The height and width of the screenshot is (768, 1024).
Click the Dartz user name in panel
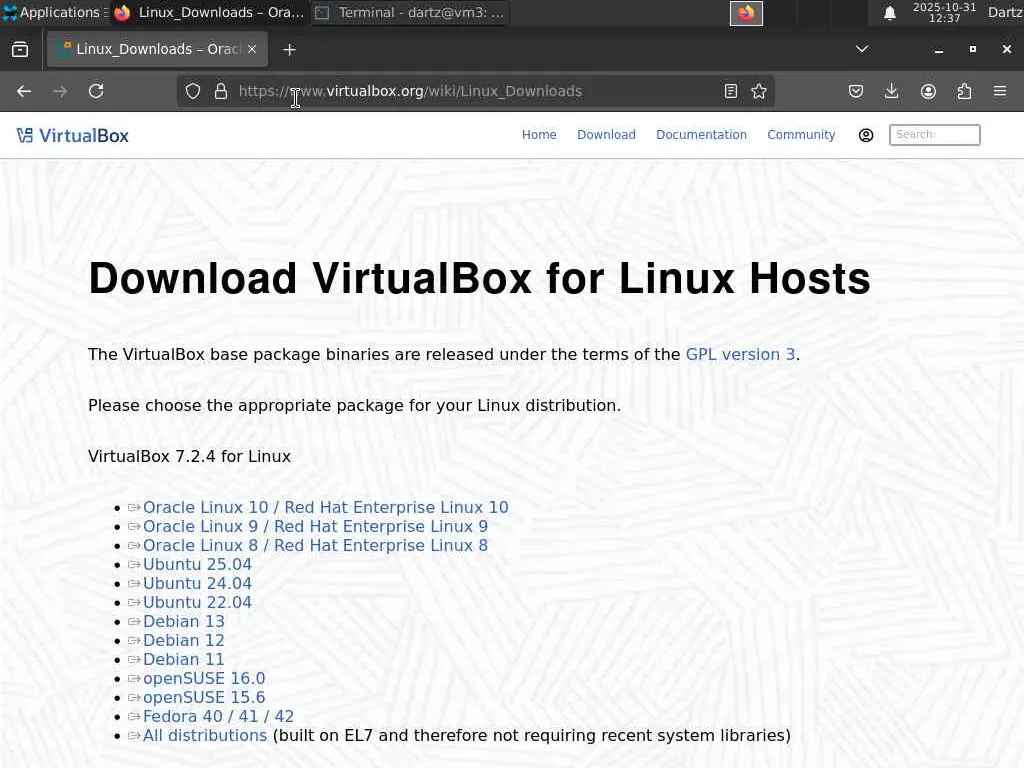pos(1005,12)
